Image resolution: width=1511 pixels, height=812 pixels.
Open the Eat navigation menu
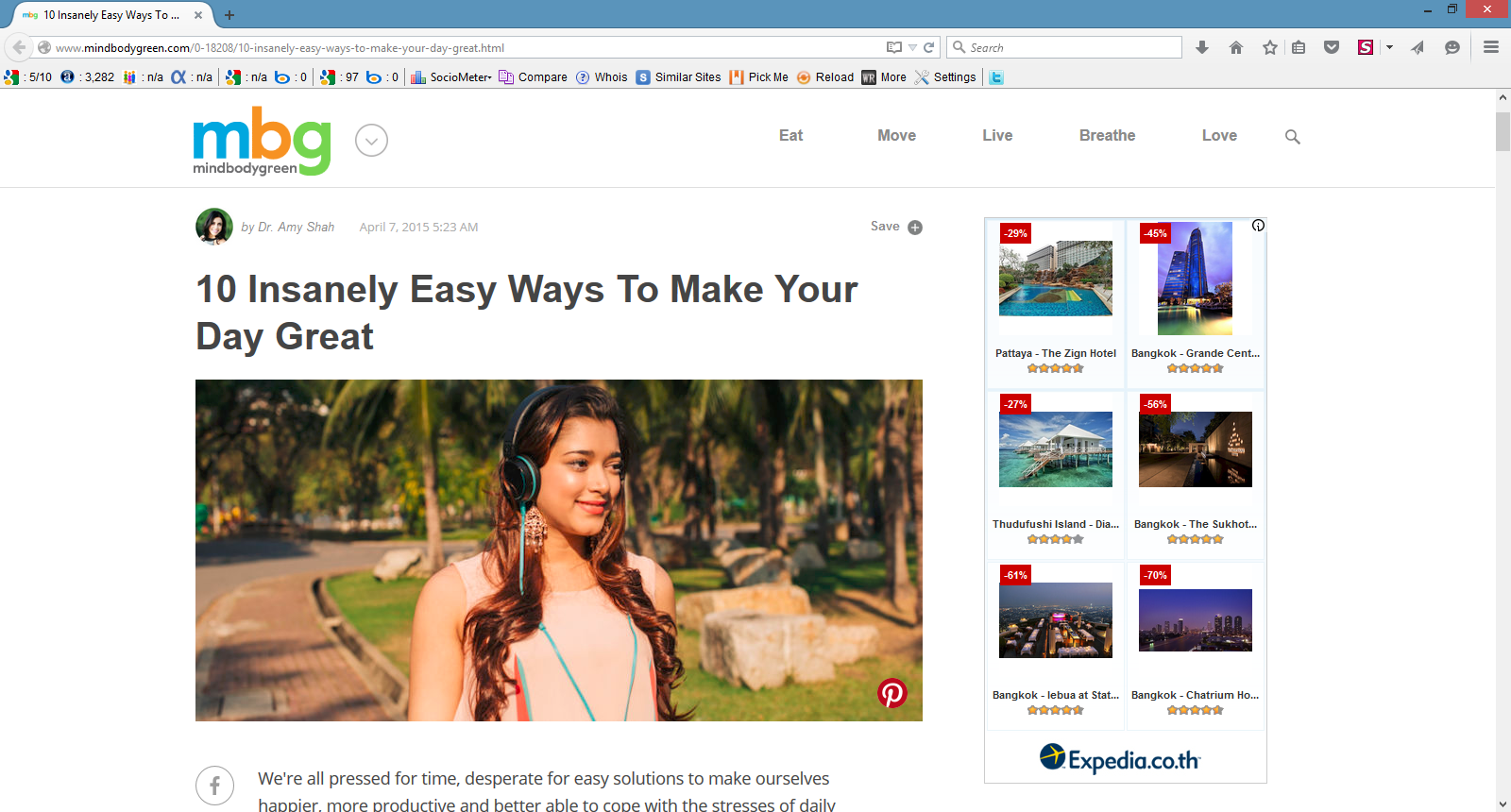(x=790, y=136)
